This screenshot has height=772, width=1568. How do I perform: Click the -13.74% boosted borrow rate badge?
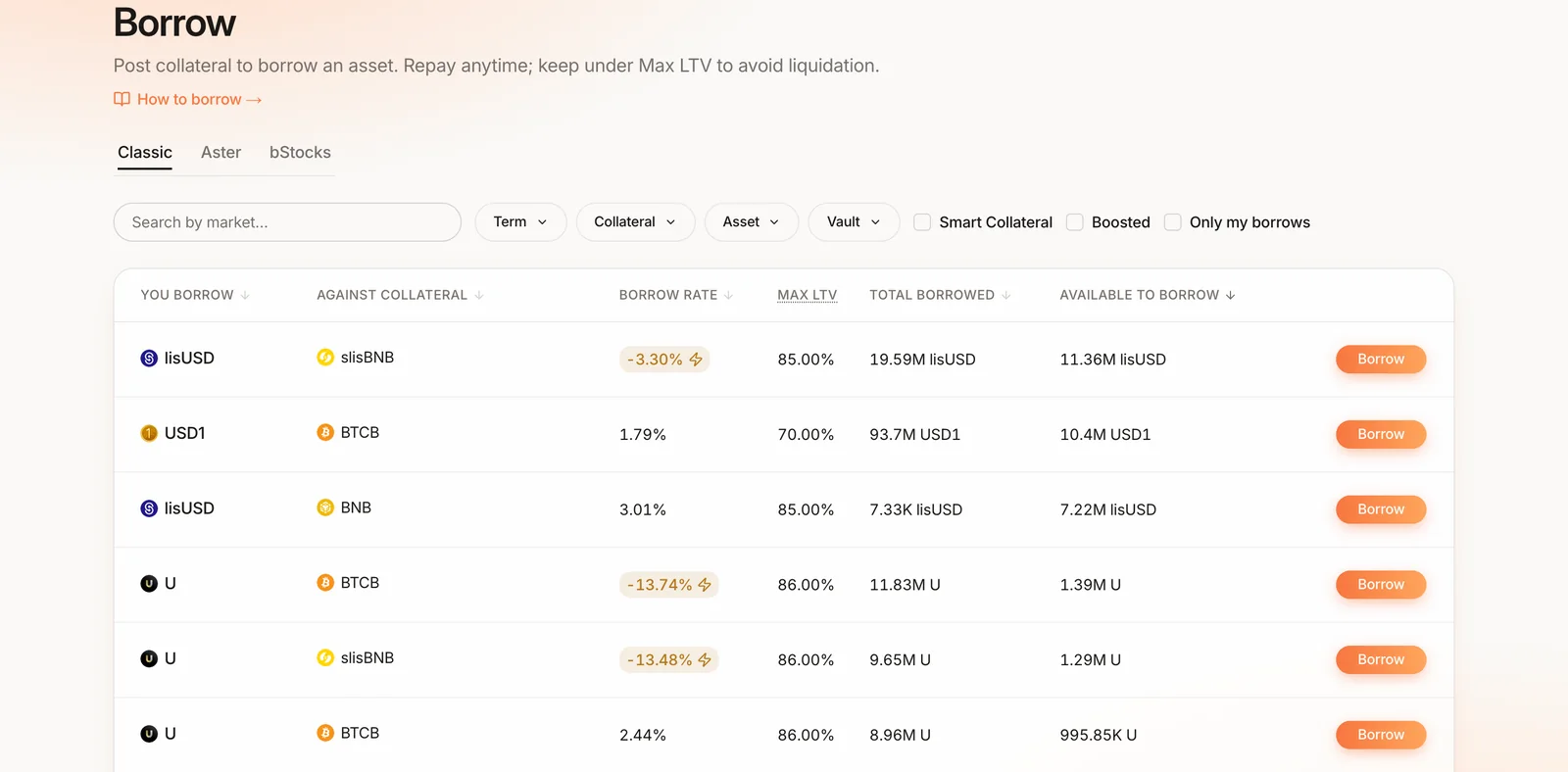pyautogui.click(x=669, y=585)
